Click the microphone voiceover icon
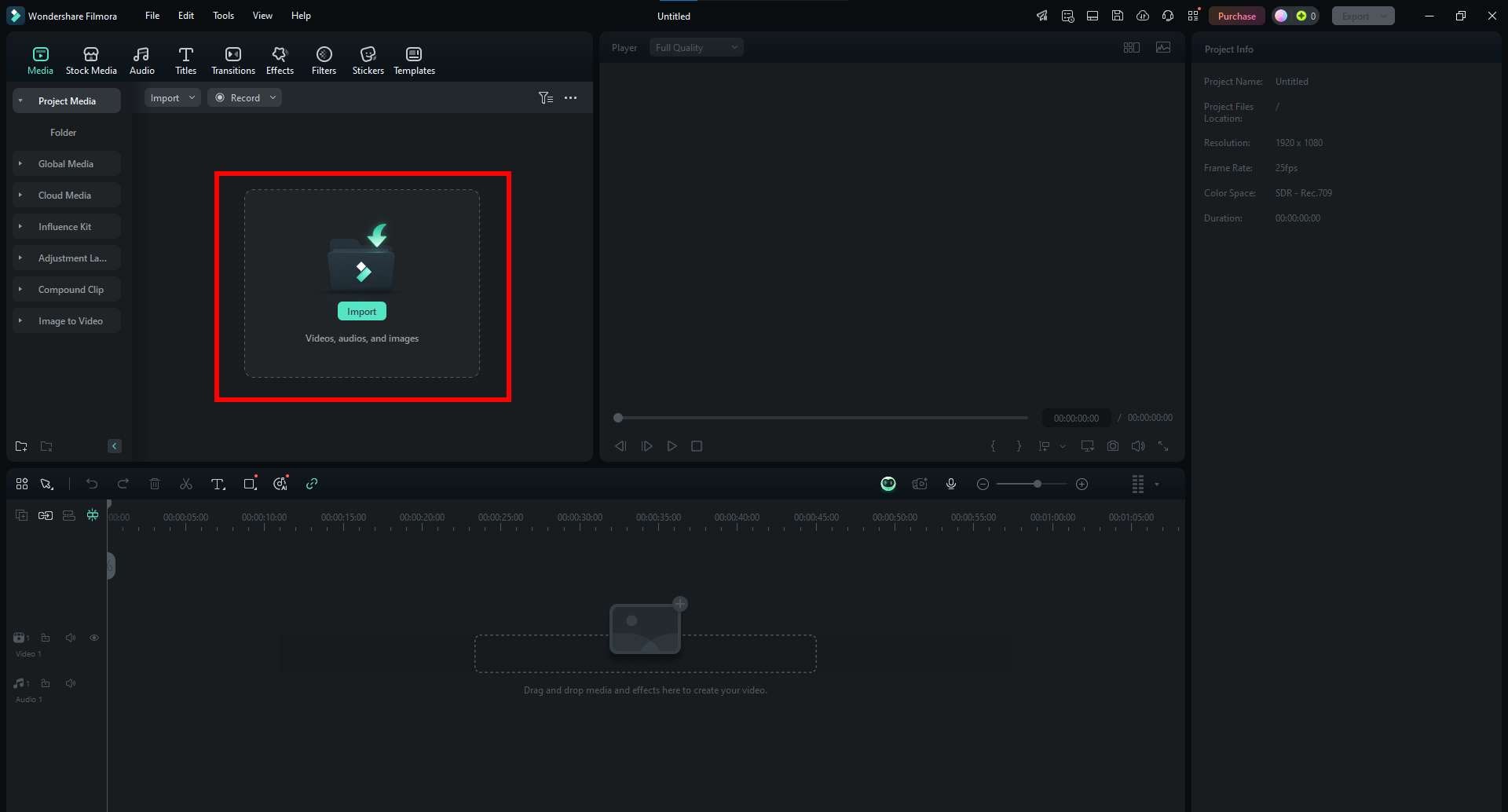 tap(951, 485)
